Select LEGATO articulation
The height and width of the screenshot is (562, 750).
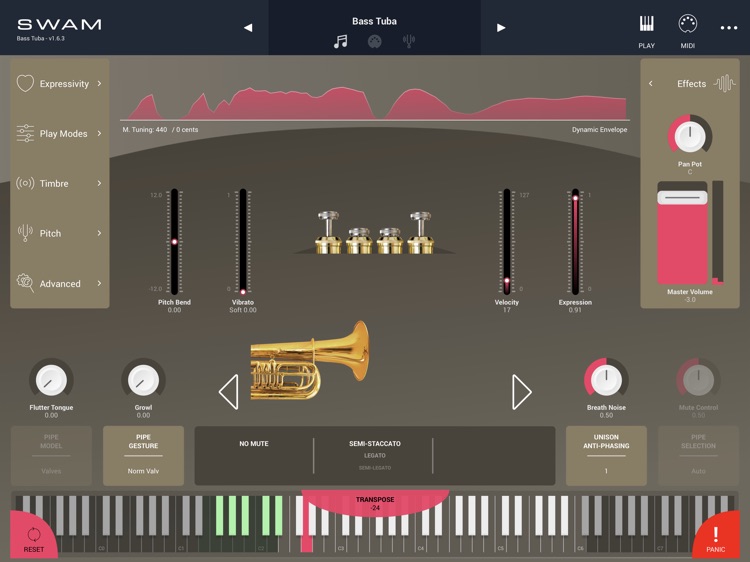[x=375, y=455]
